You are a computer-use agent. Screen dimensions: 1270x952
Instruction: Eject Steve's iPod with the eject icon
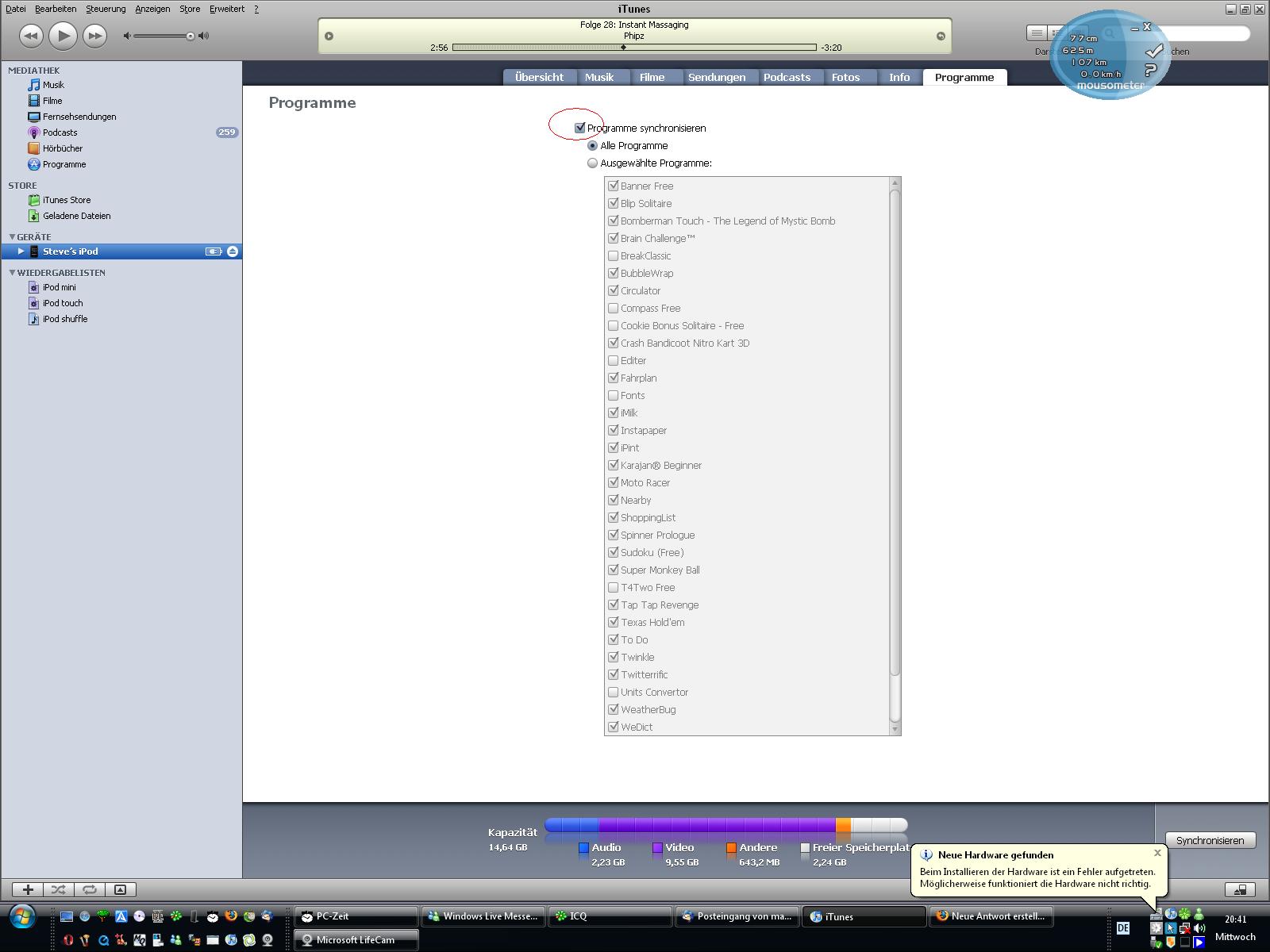tap(233, 251)
